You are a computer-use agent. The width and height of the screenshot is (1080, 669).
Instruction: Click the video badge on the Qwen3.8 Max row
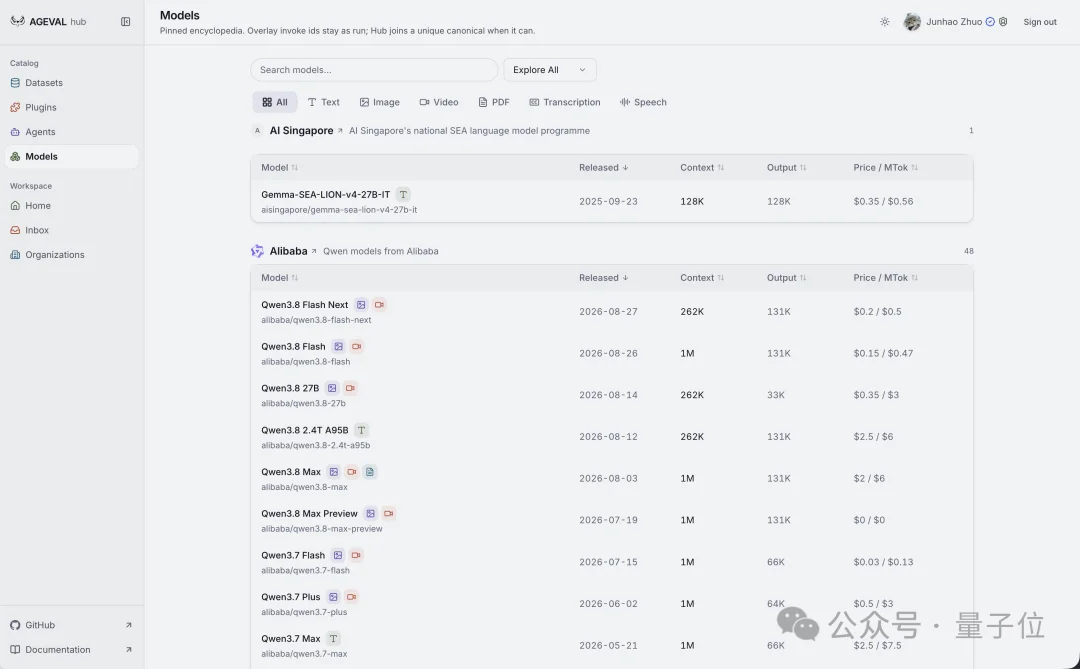coord(352,472)
